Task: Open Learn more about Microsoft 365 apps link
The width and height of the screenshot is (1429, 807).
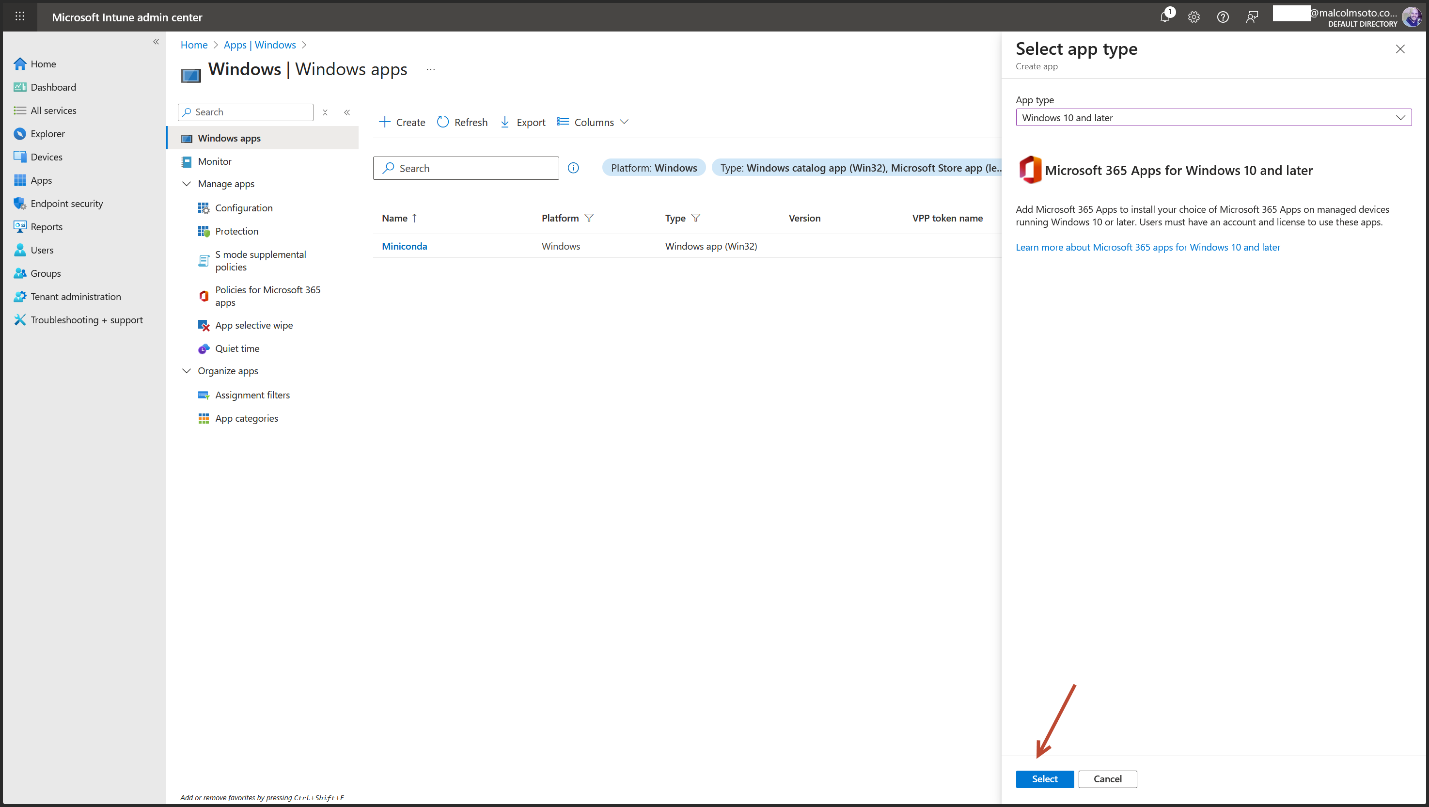Action: pos(1147,247)
